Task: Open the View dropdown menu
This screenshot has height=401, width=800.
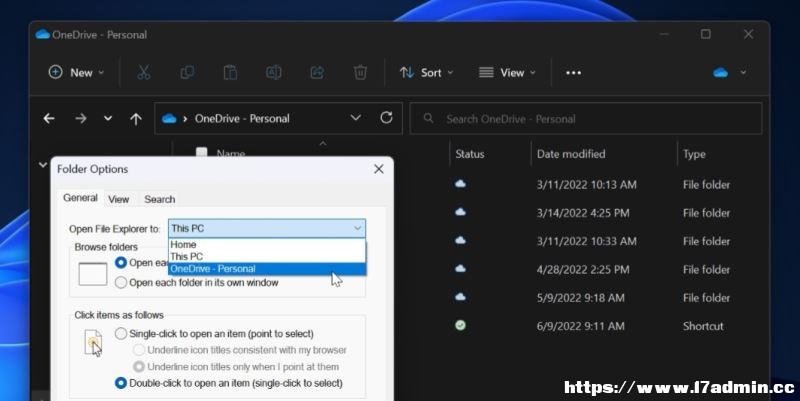Action: (x=507, y=73)
